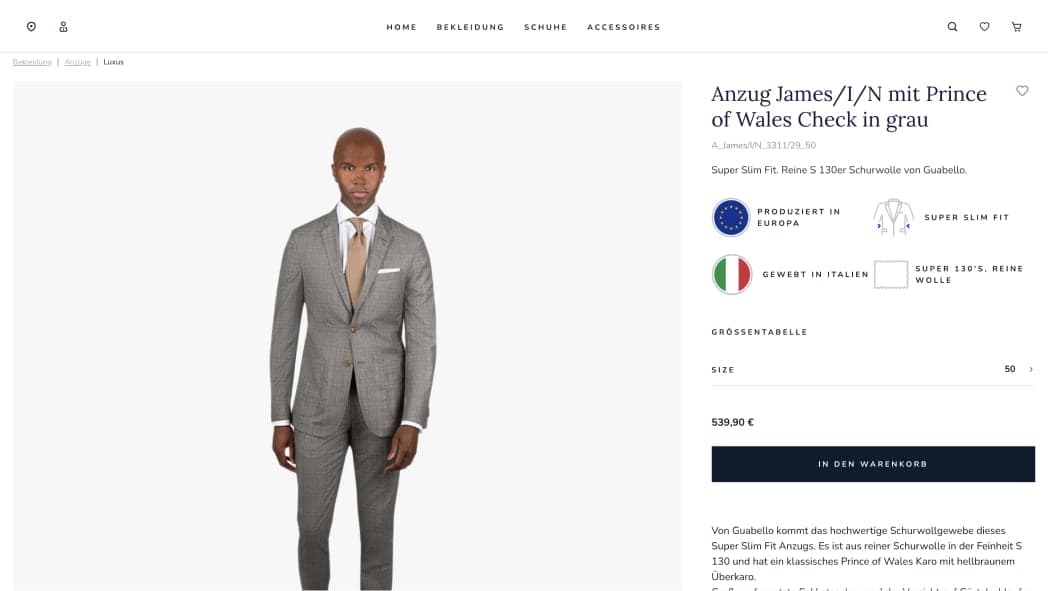Click the Super Slim Fit jacket icon
The width and height of the screenshot is (1048, 591).
tap(893, 217)
